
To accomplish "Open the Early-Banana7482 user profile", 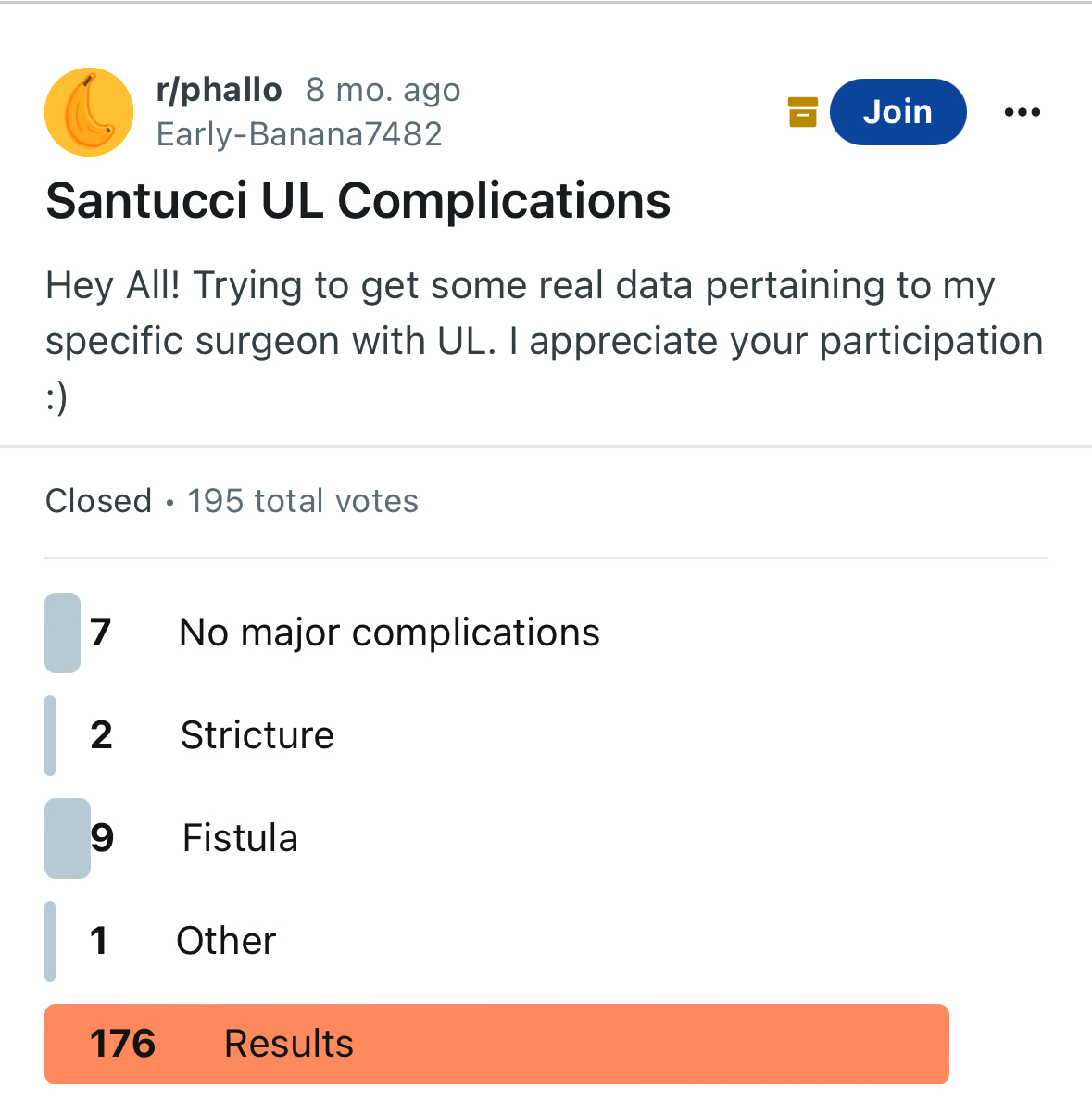I will point(299,134).
